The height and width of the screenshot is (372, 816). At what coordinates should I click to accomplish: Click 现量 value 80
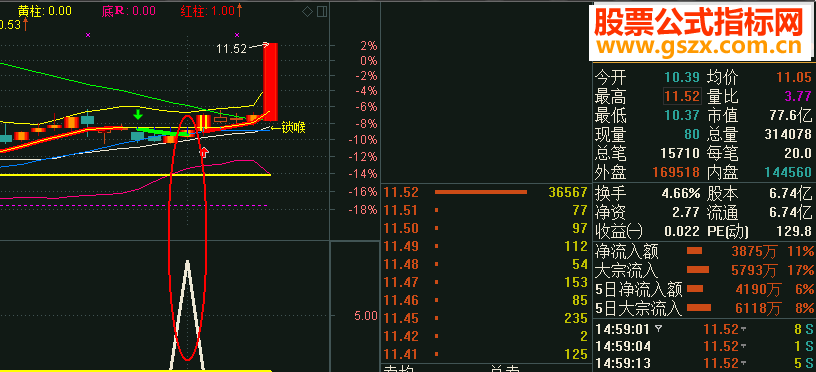[692, 134]
